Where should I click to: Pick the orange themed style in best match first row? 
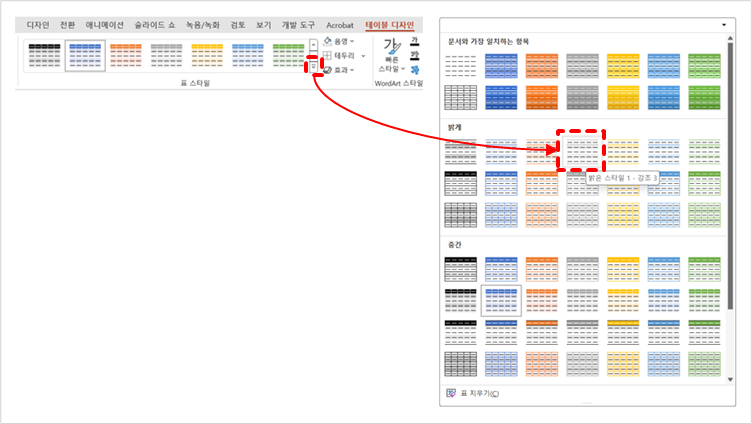pos(542,66)
